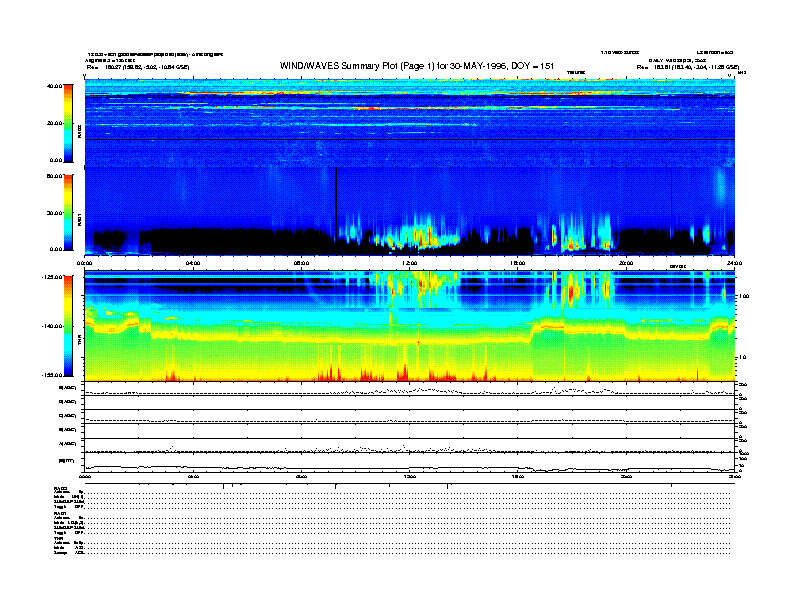Screen dimensions: 792x612
Task: Click the |B| magnetic field line plot panel
Action: (x=410, y=463)
